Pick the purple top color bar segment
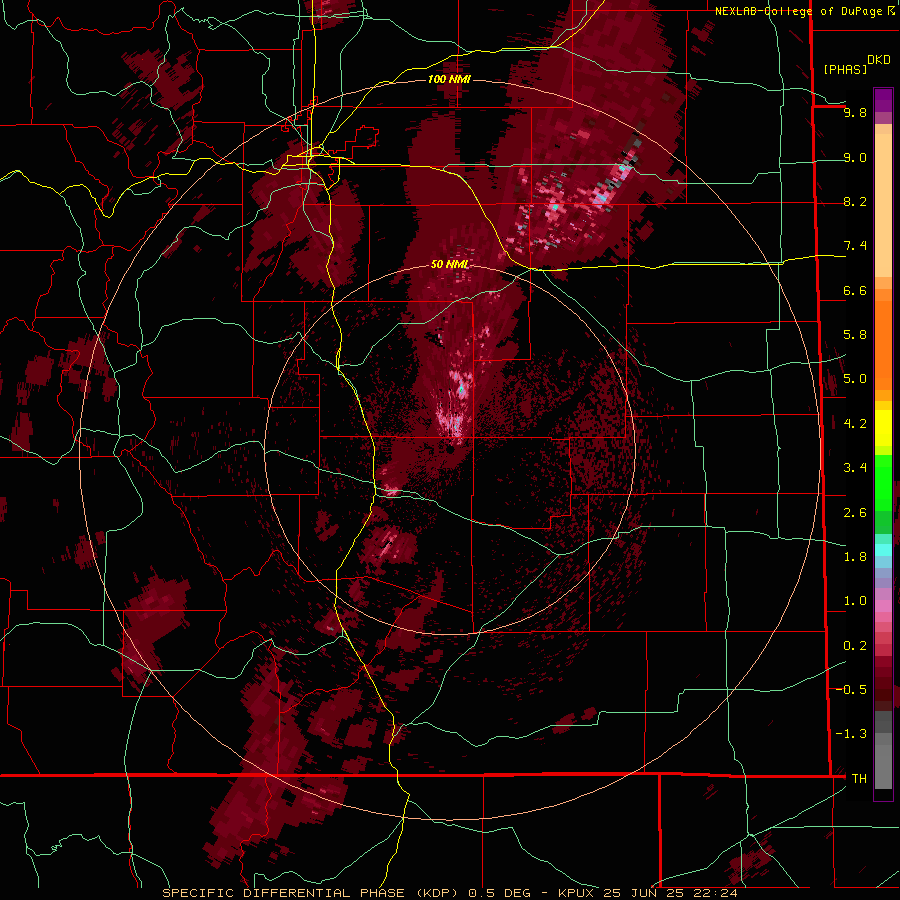This screenshot has width=900, height=900. 883,100
